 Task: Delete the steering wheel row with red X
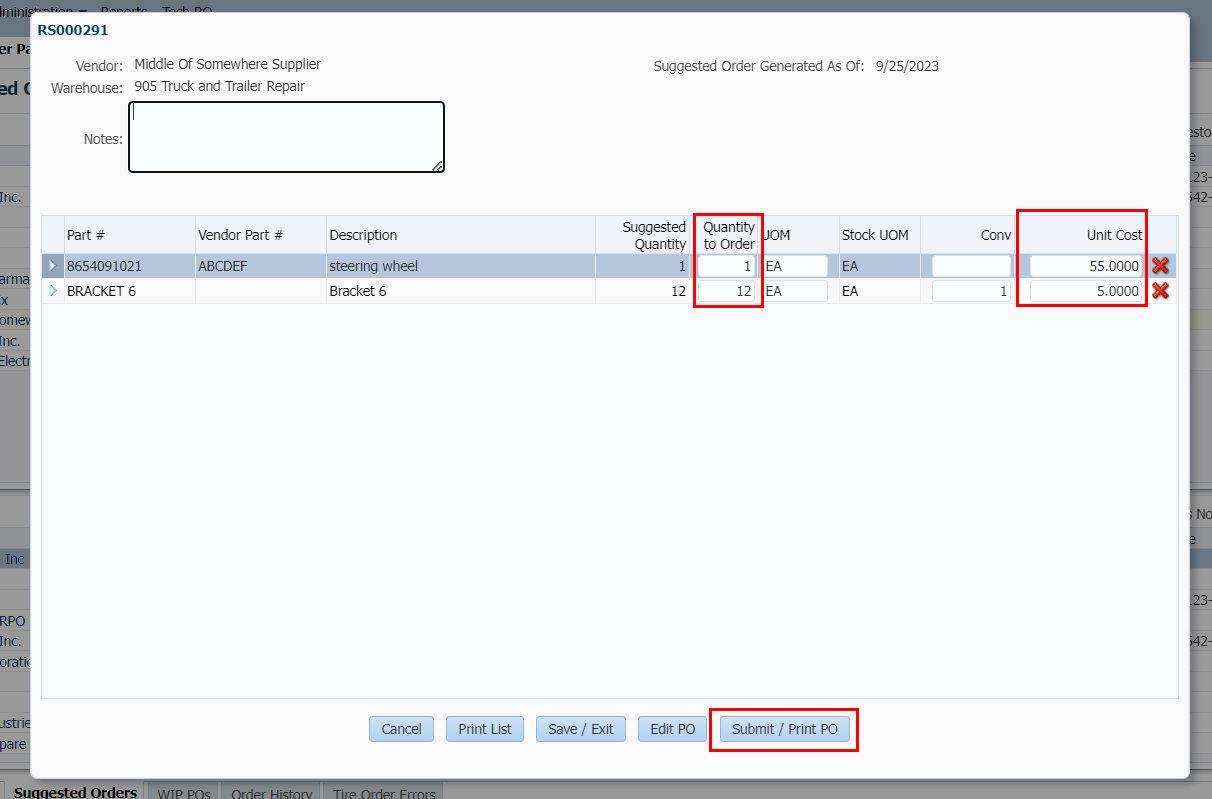click(x=1160, y=266)
